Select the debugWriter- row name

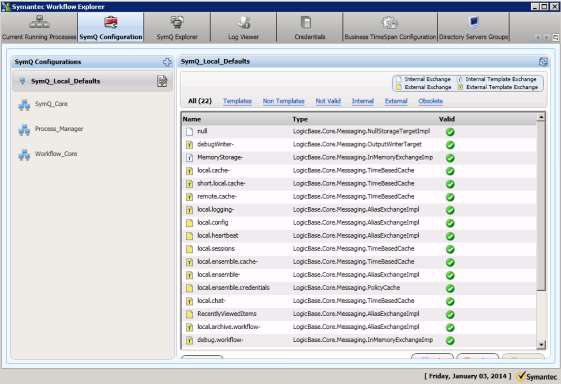tap(215, 144)
